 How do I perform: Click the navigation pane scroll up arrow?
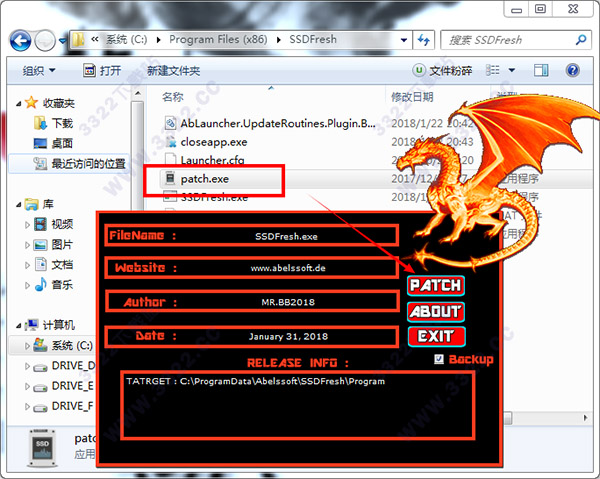pos(138,93)
